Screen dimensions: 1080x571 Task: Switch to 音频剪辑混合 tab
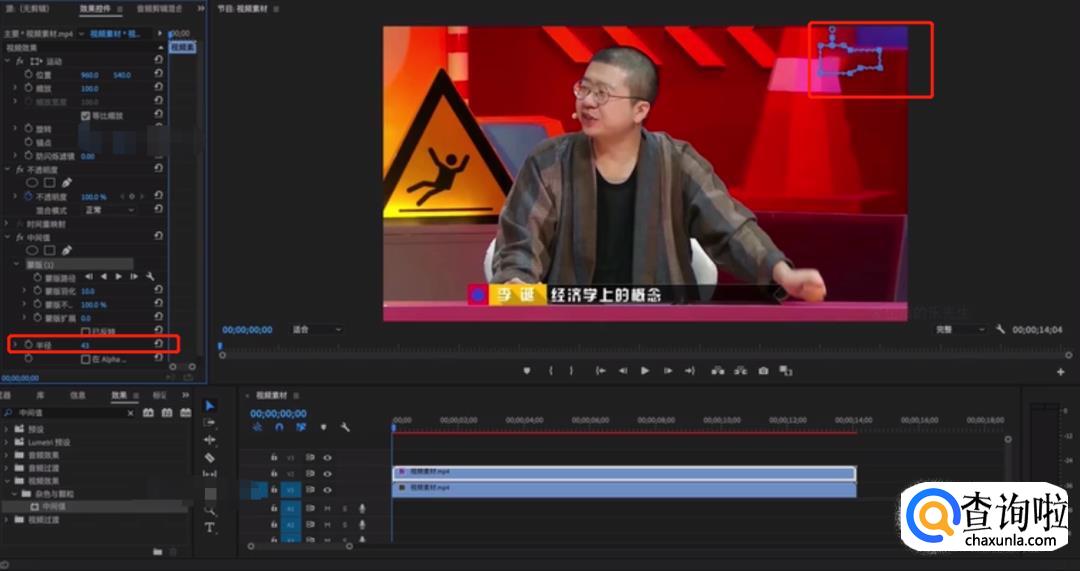(160, 8)
